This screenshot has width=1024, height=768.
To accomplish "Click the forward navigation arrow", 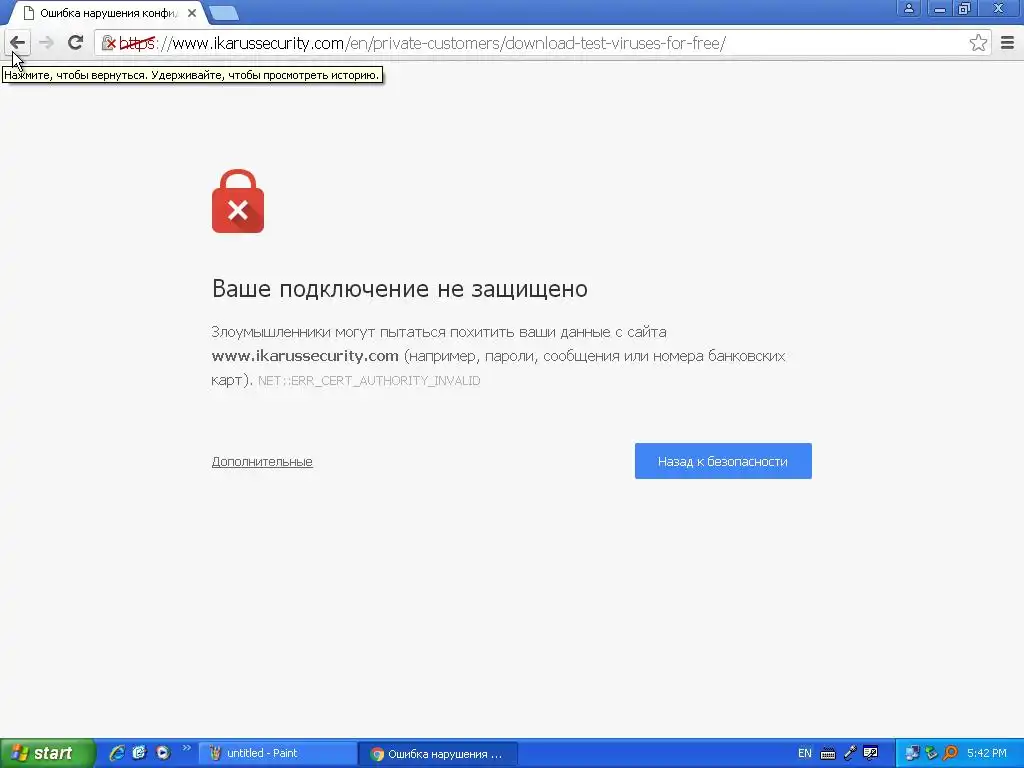I will pyautogui.click(x=46, y=43).
